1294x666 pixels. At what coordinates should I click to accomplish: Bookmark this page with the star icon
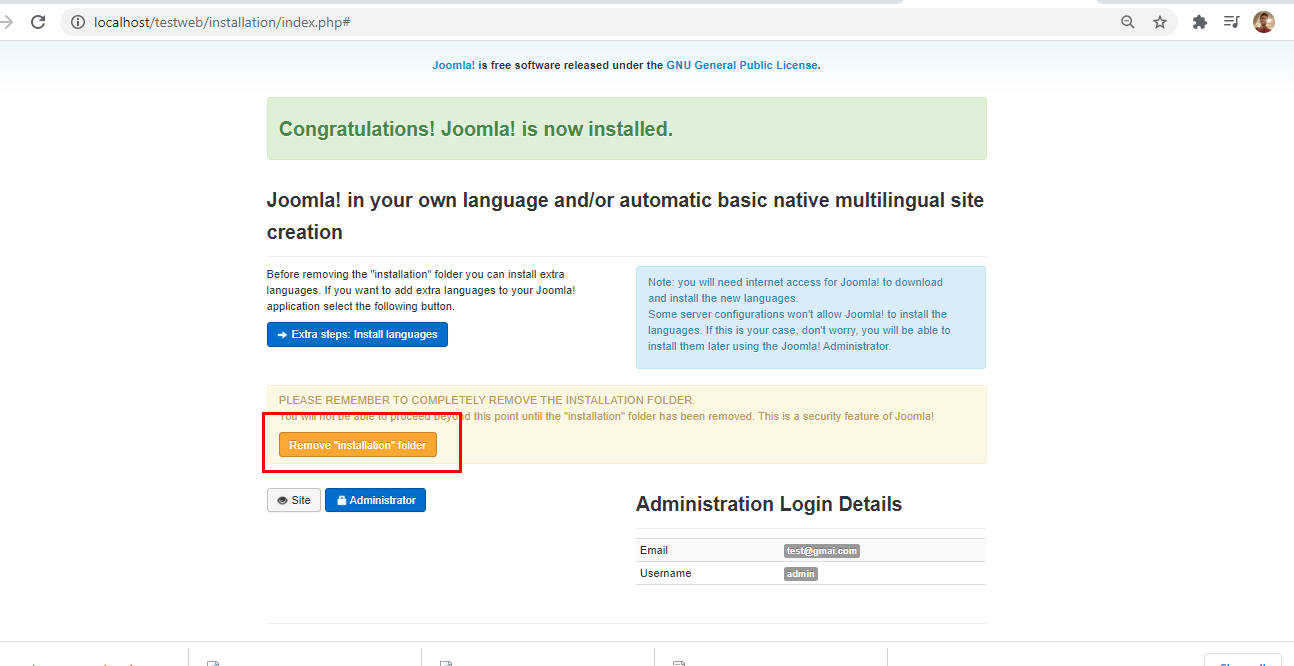click(1160, 22)
